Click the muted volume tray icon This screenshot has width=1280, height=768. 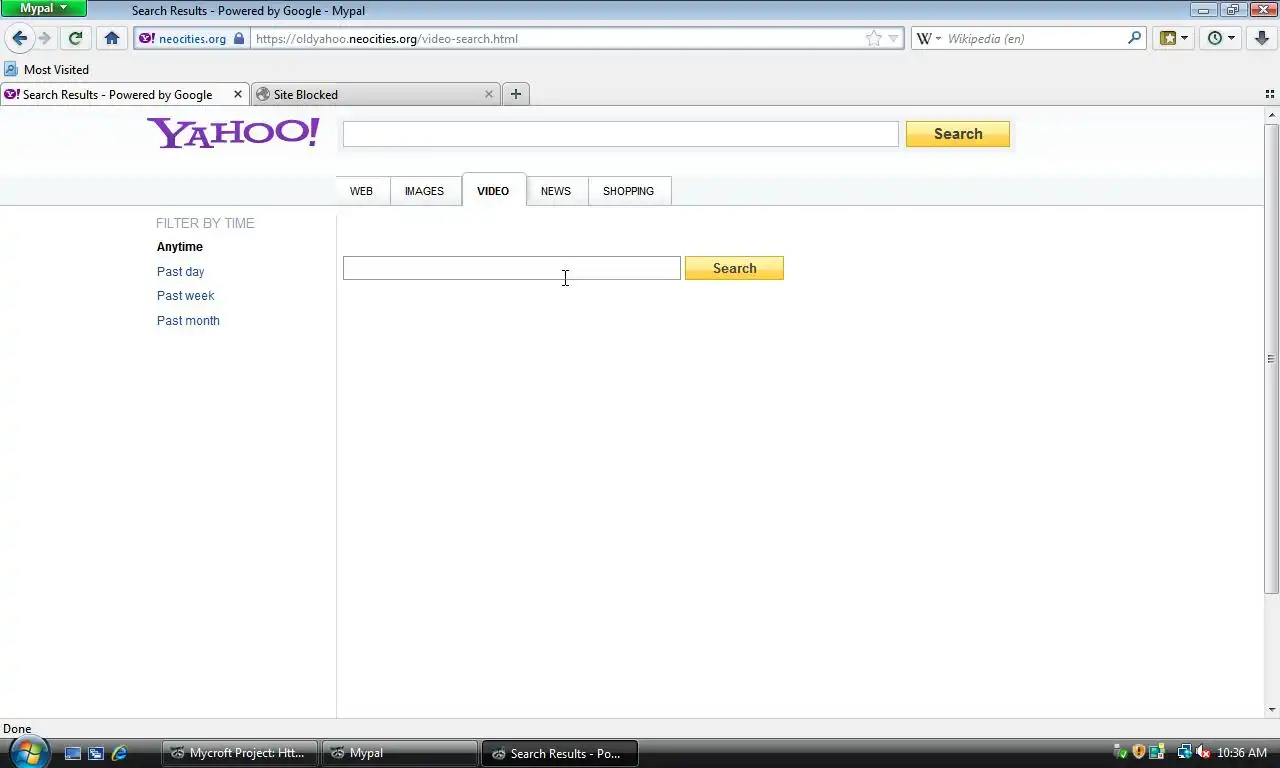pos(1203,753)
